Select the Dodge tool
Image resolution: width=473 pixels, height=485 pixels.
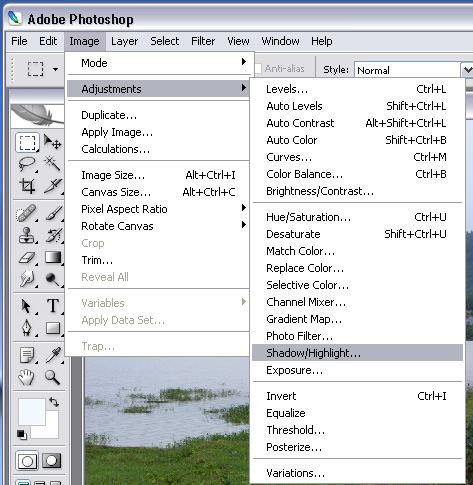pos(53,279)
